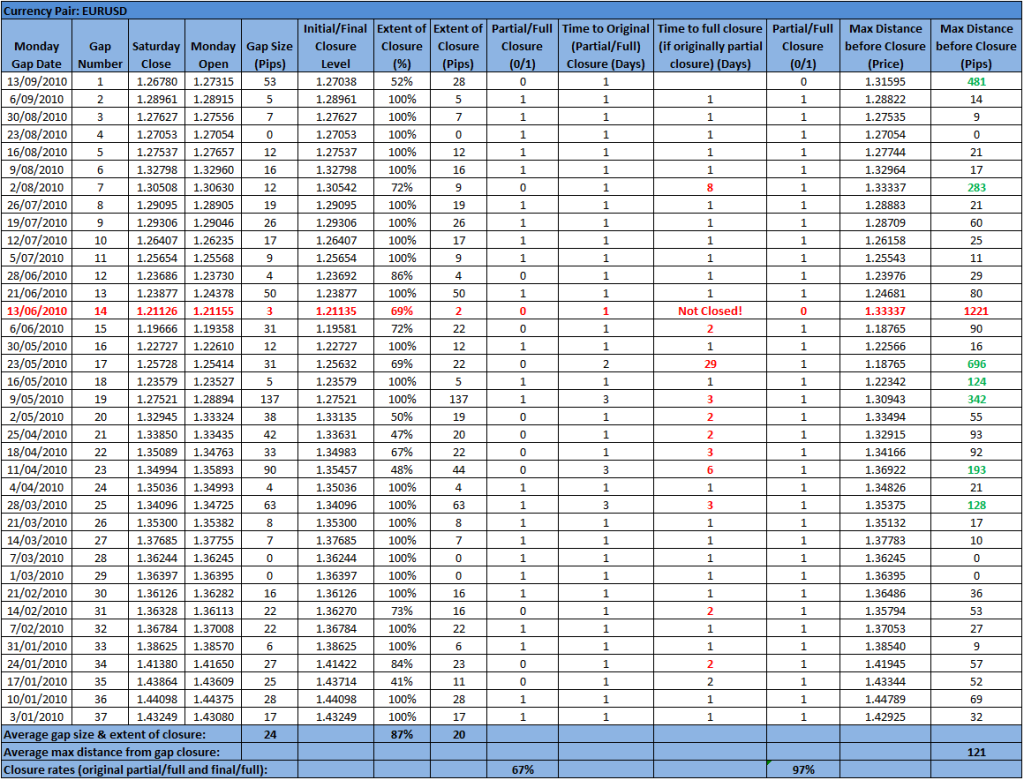Select the green 696 max distance cell
This screenshot has width=1024, height=780.
click(x=976, y=364)
